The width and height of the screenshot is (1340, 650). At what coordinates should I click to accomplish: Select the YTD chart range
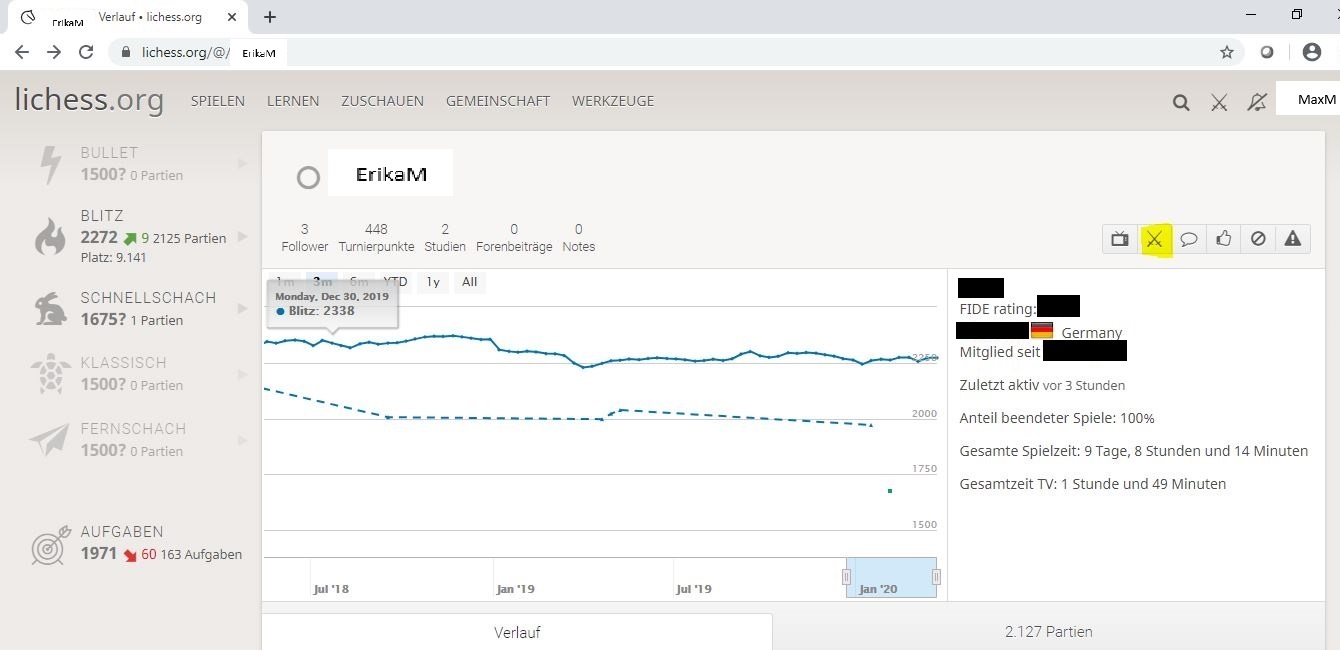[395, 282]
